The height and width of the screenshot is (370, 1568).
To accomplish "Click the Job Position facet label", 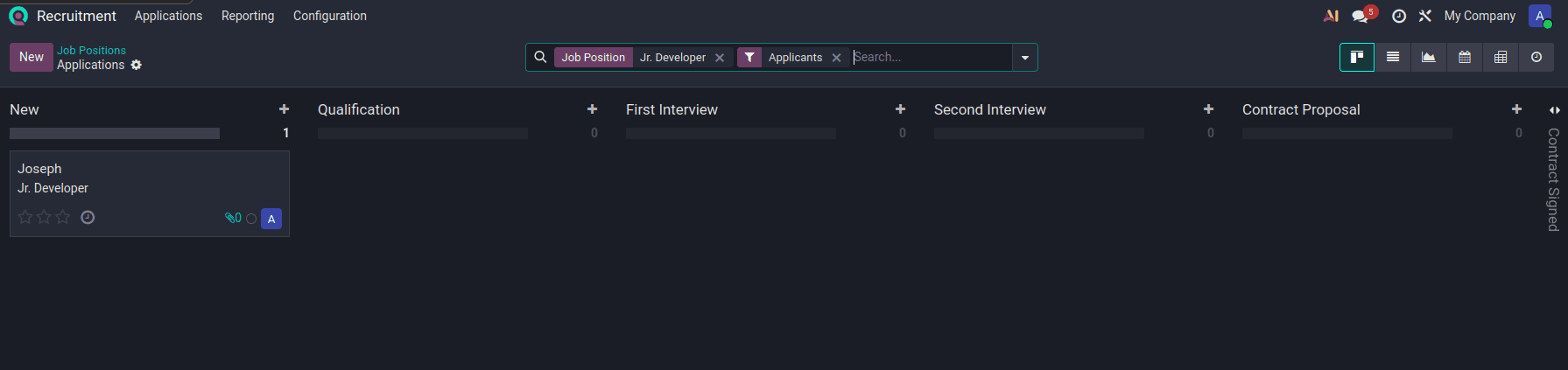I will click(x=594, y=57).
